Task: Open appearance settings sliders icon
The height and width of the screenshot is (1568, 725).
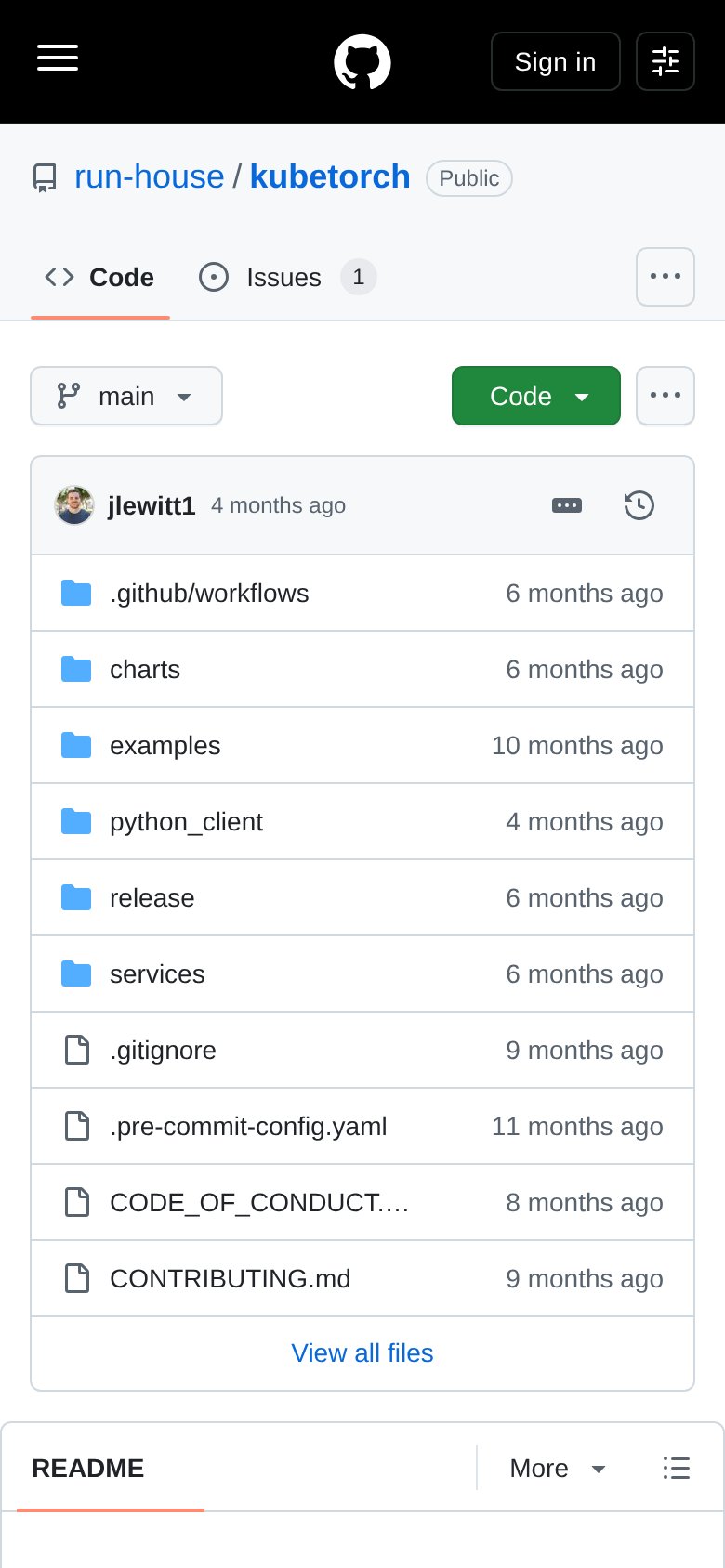Action: (666, 61)
